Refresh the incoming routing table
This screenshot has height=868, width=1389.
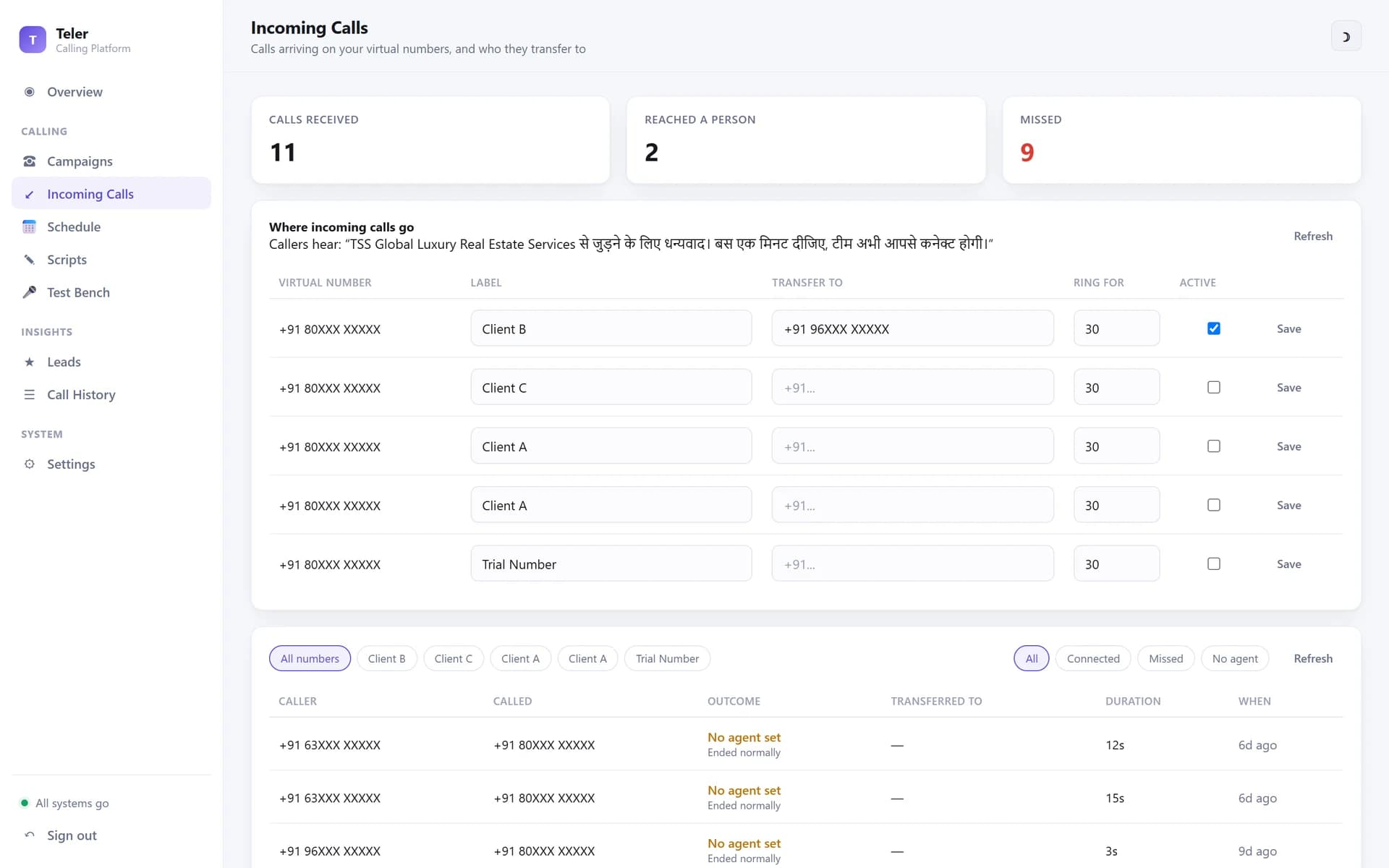click(1313, 236)
